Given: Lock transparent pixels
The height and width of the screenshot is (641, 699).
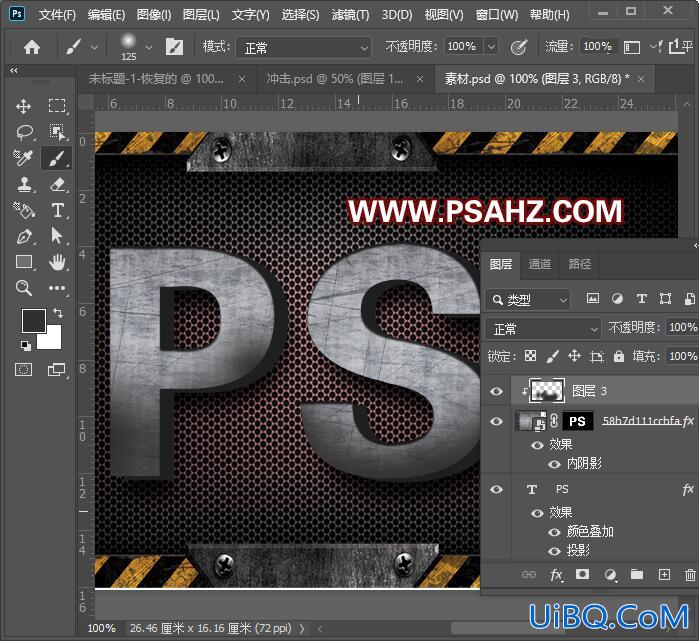Looking at the screenshot, I should 530,356.
